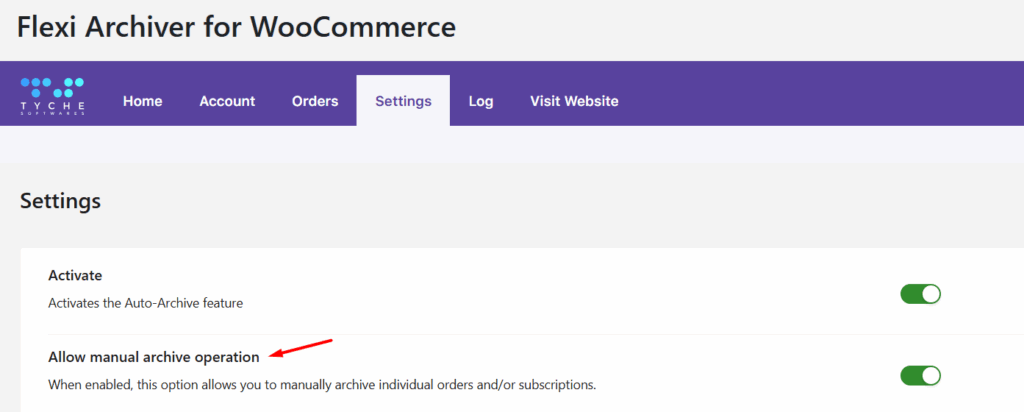1024x412 pixels.
Task: Click the "Activates the Auto-Archive feature" description
Action: (145, 301)
